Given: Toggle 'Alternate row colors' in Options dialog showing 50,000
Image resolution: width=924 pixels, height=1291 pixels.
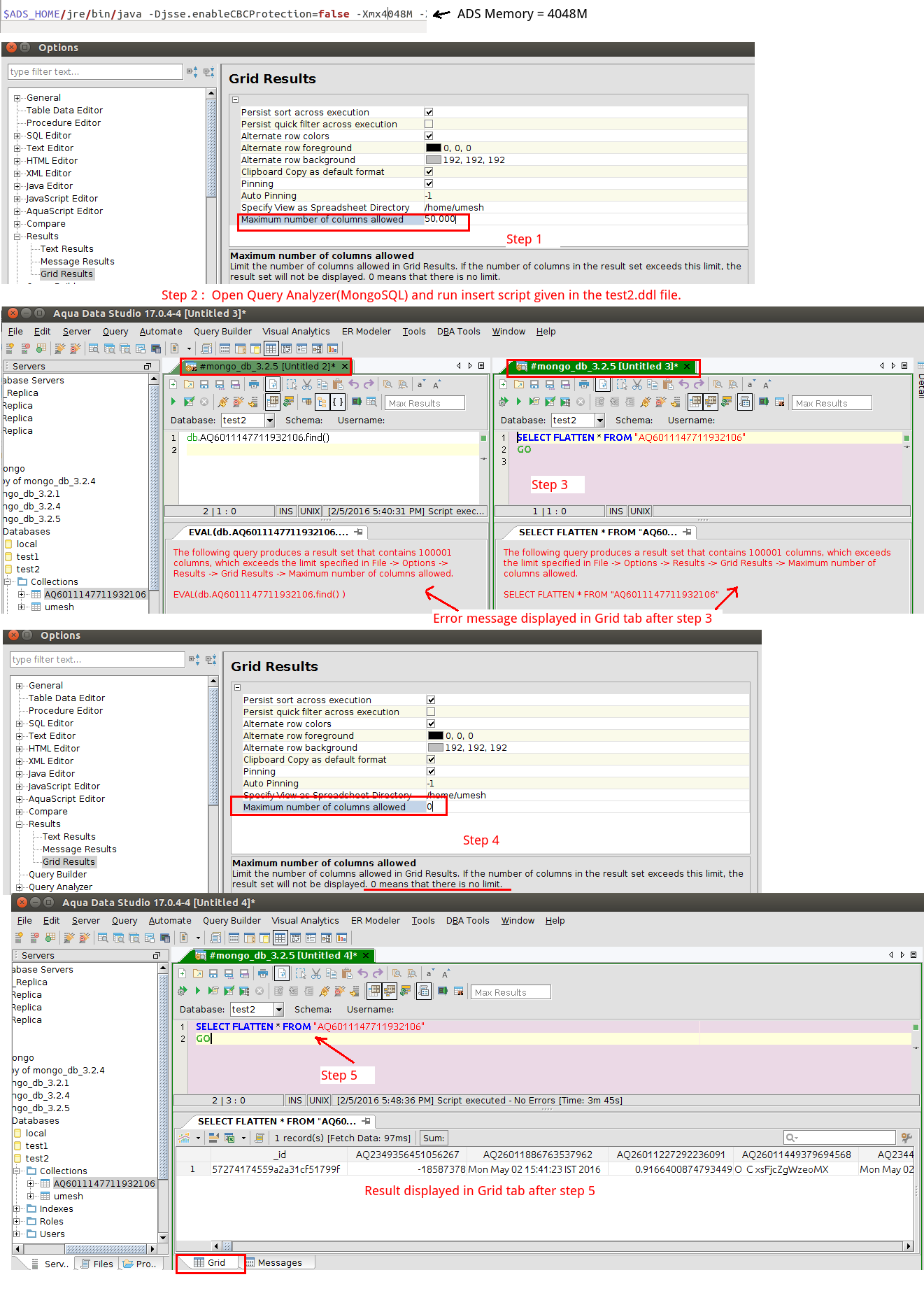Looking at the screenshot, I should 429,136.
